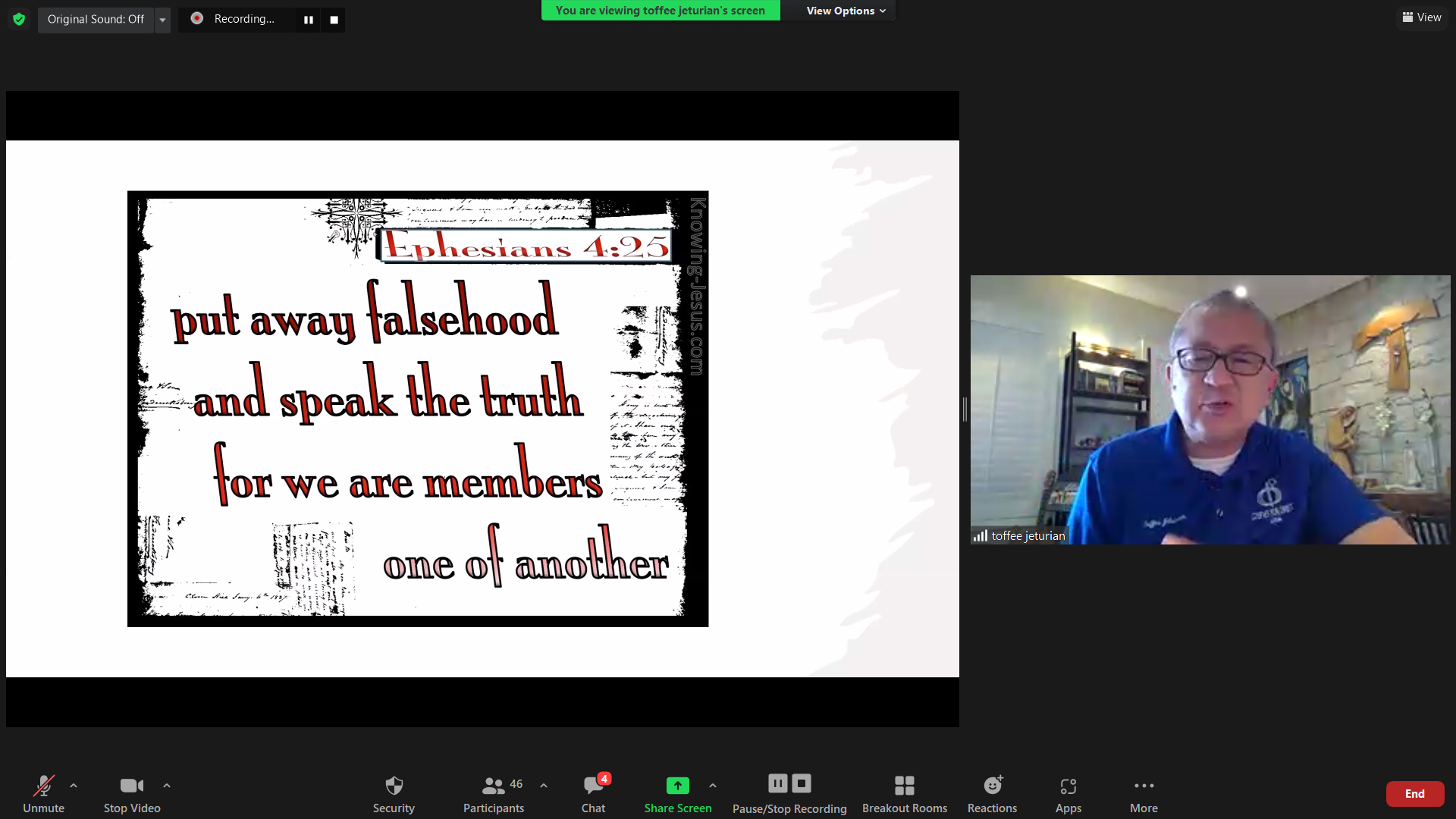The width and height of the screenshot is (1456, 819).
Task: Open the View Options menu
Action: point(845,11)
